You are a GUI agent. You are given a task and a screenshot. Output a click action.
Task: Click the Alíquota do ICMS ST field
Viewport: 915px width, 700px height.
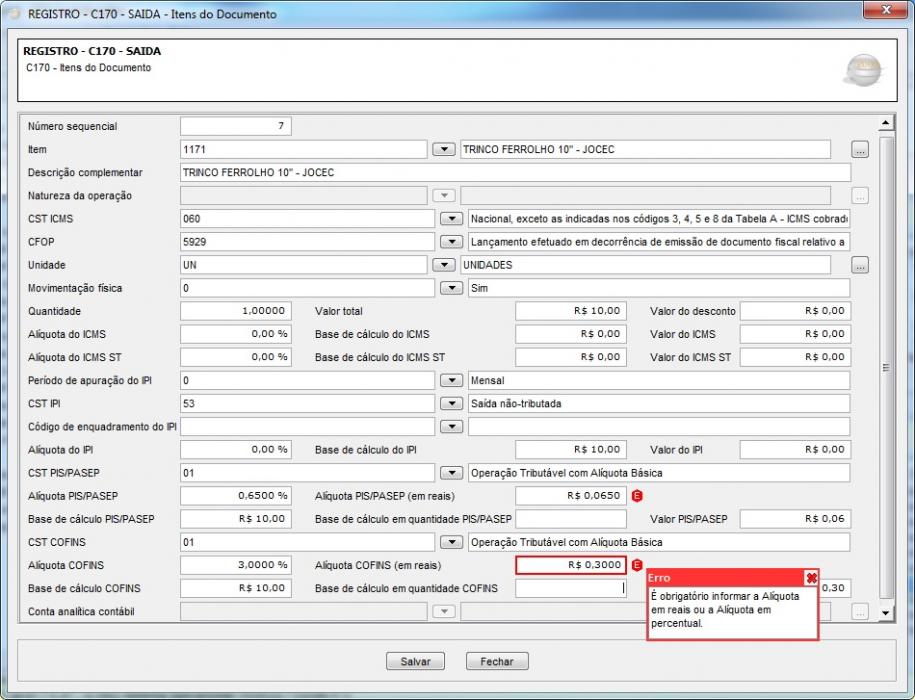click(x=236, y=357)
